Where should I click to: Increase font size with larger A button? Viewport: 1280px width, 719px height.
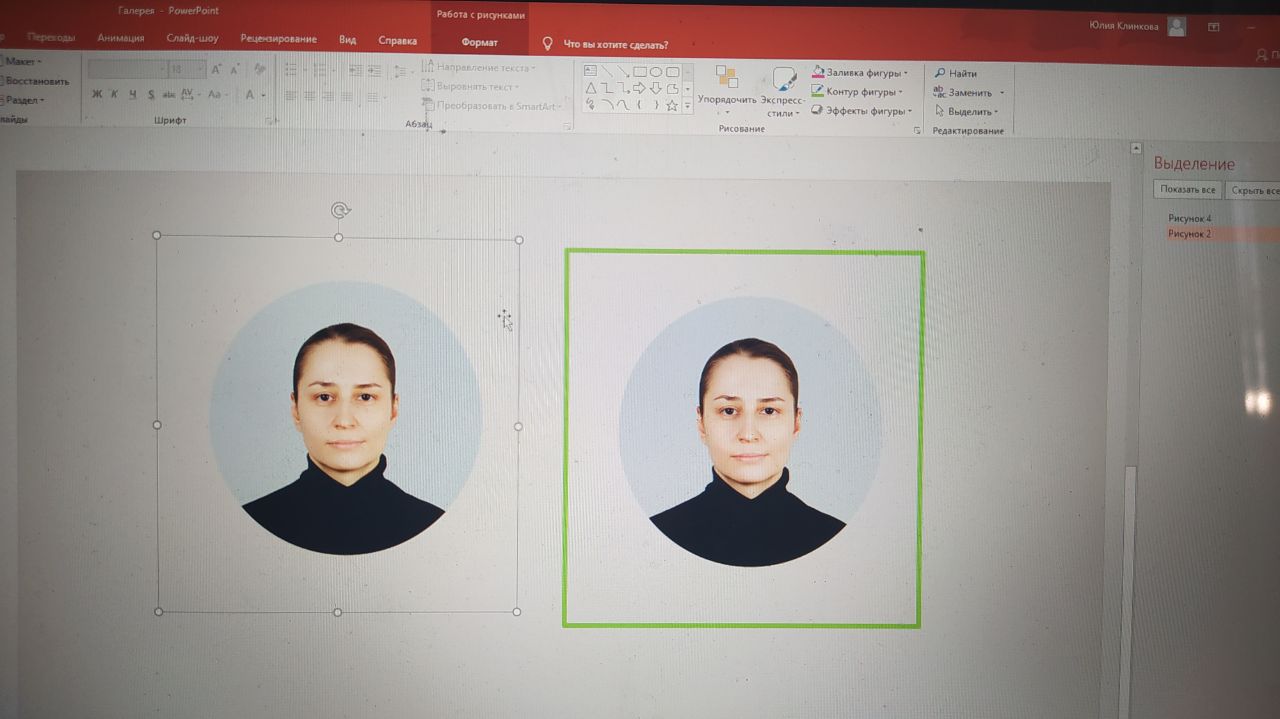(217, 69)
